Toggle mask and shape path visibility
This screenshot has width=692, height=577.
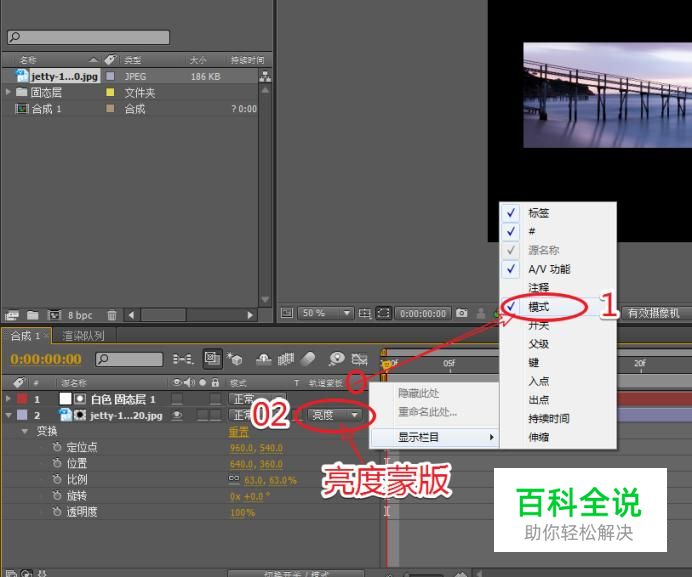pyautogui.click(x=383, y=313)
